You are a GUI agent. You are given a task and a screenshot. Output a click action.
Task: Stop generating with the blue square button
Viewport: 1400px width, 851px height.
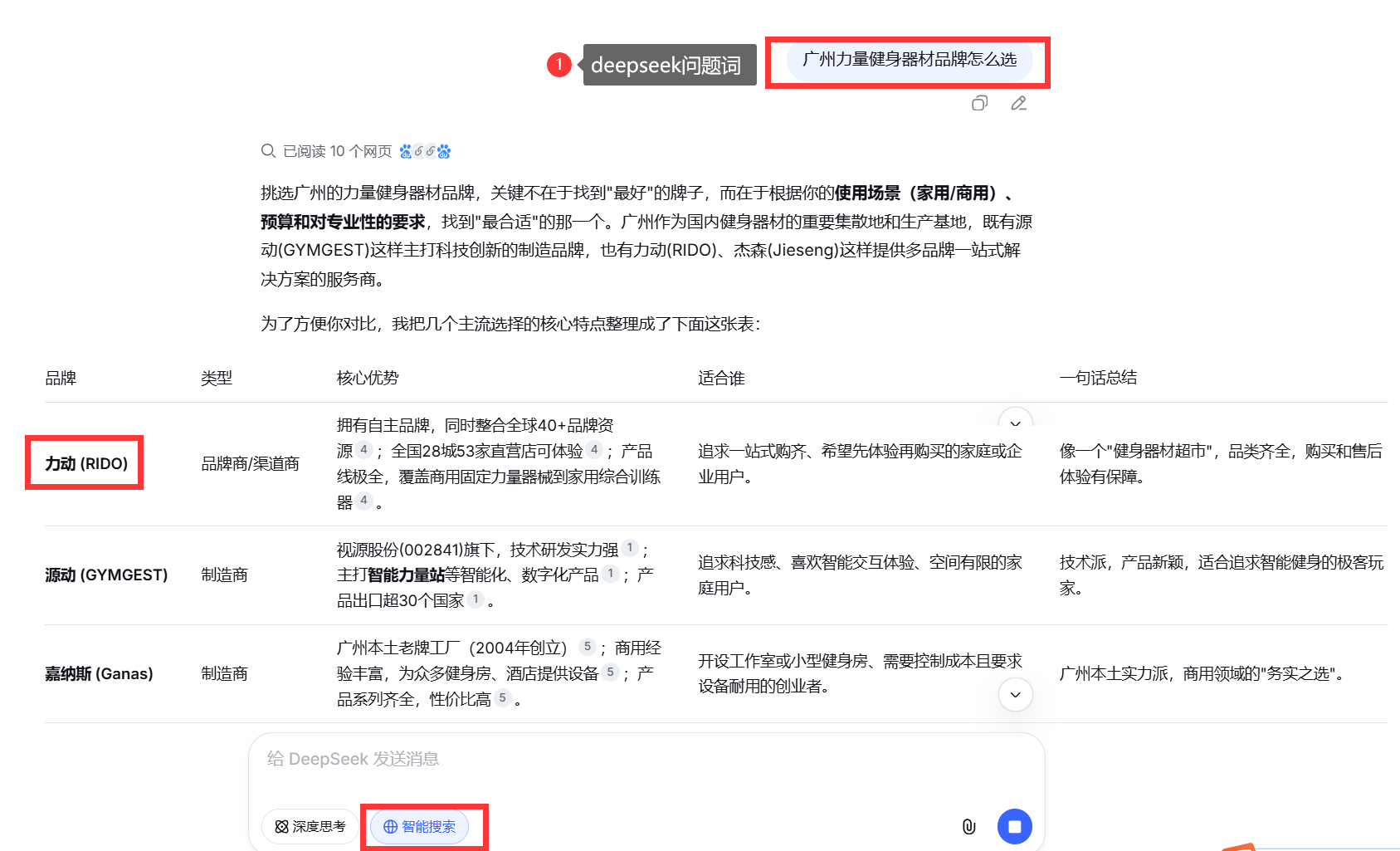point(1014,826)
